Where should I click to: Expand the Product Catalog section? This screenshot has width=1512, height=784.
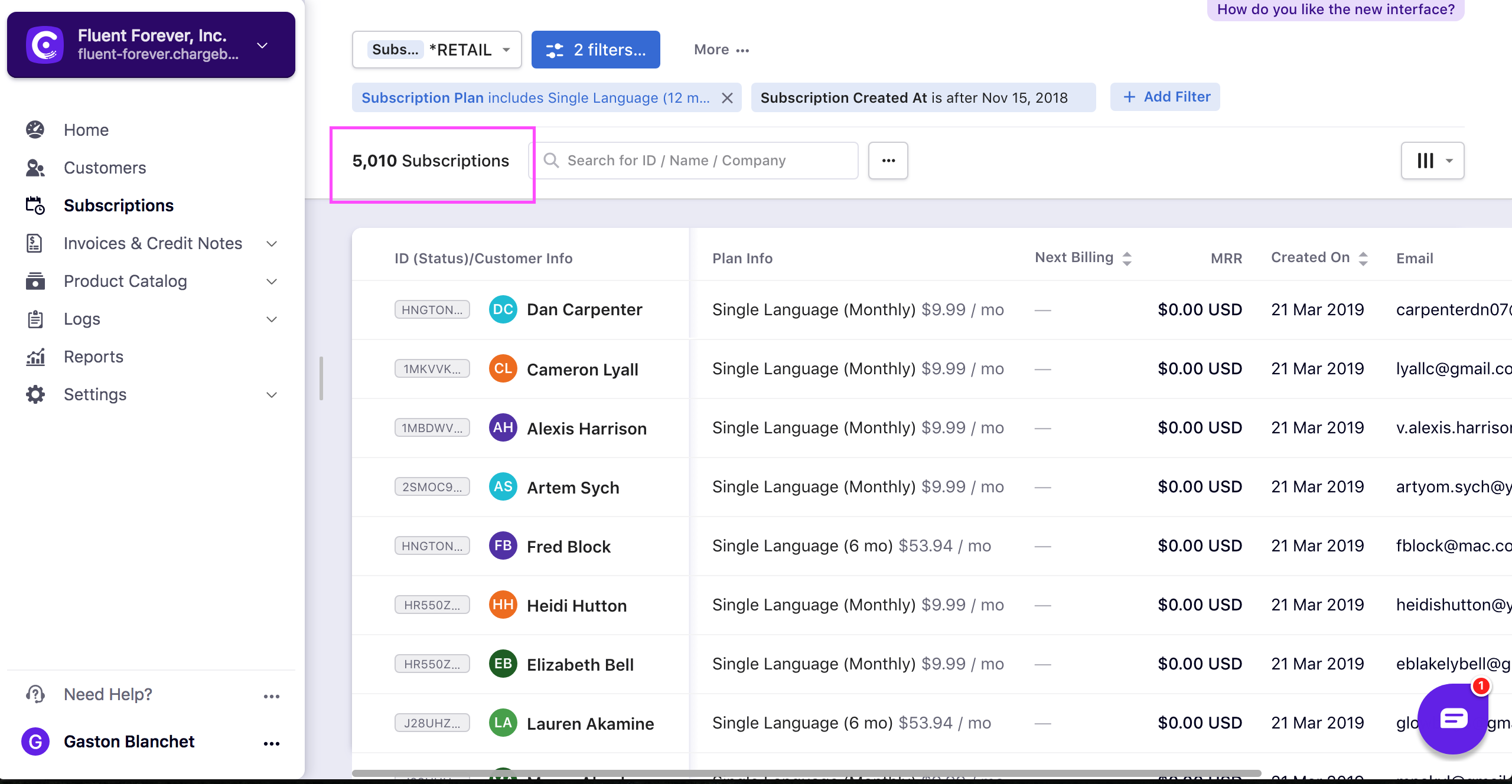tap(272, 281)
